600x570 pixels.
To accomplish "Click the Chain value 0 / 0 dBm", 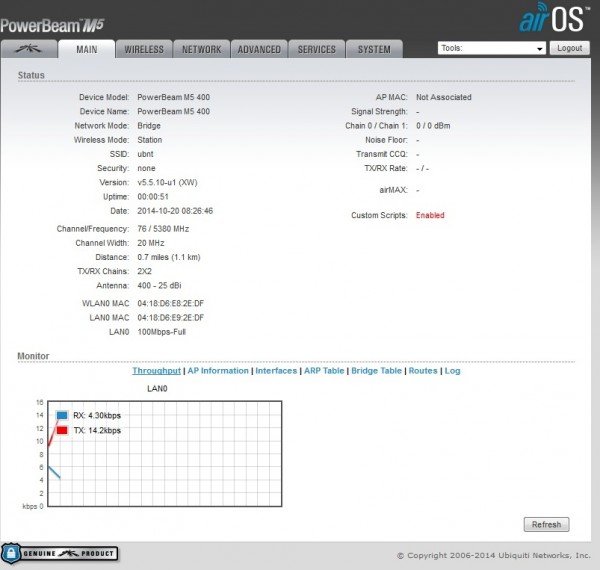I will [x=433, y=125].
